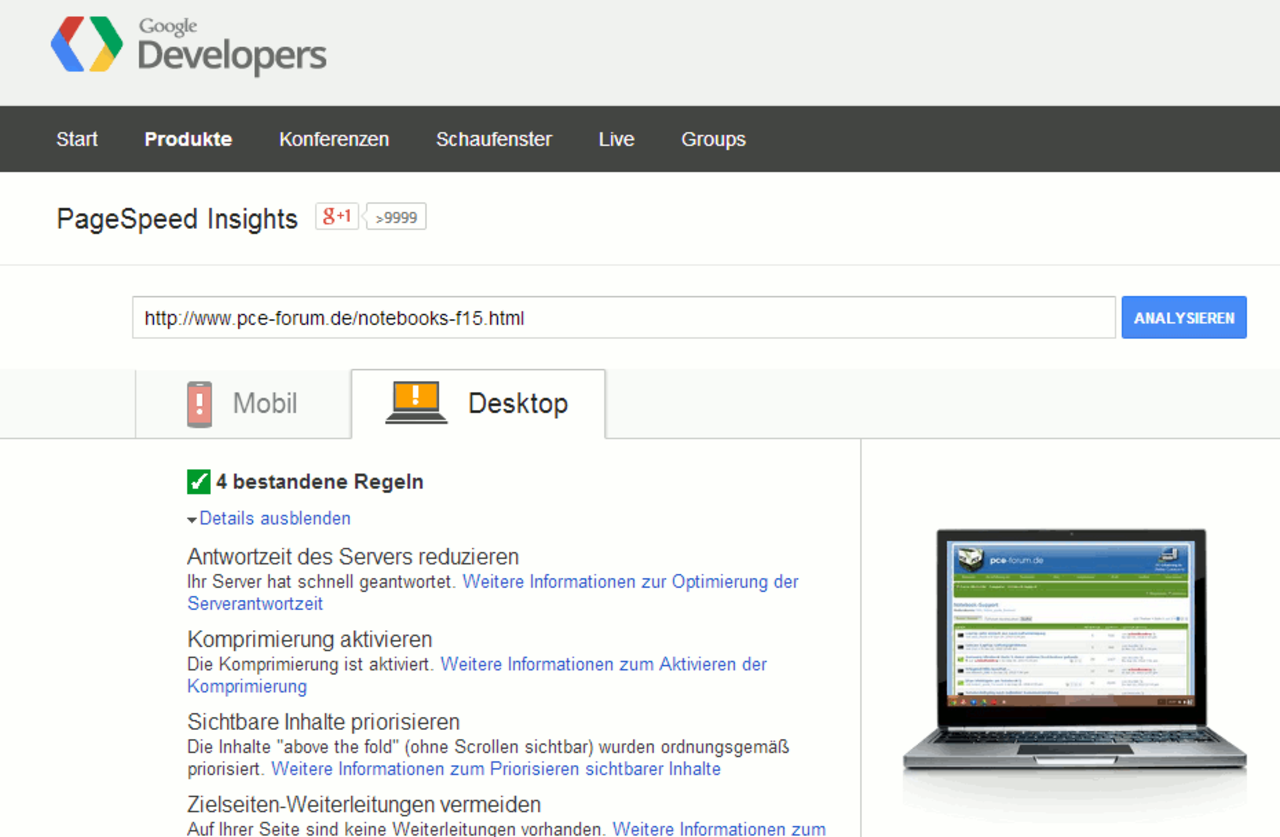Click the red mobile phone warning icon

(x=200, y=404)
